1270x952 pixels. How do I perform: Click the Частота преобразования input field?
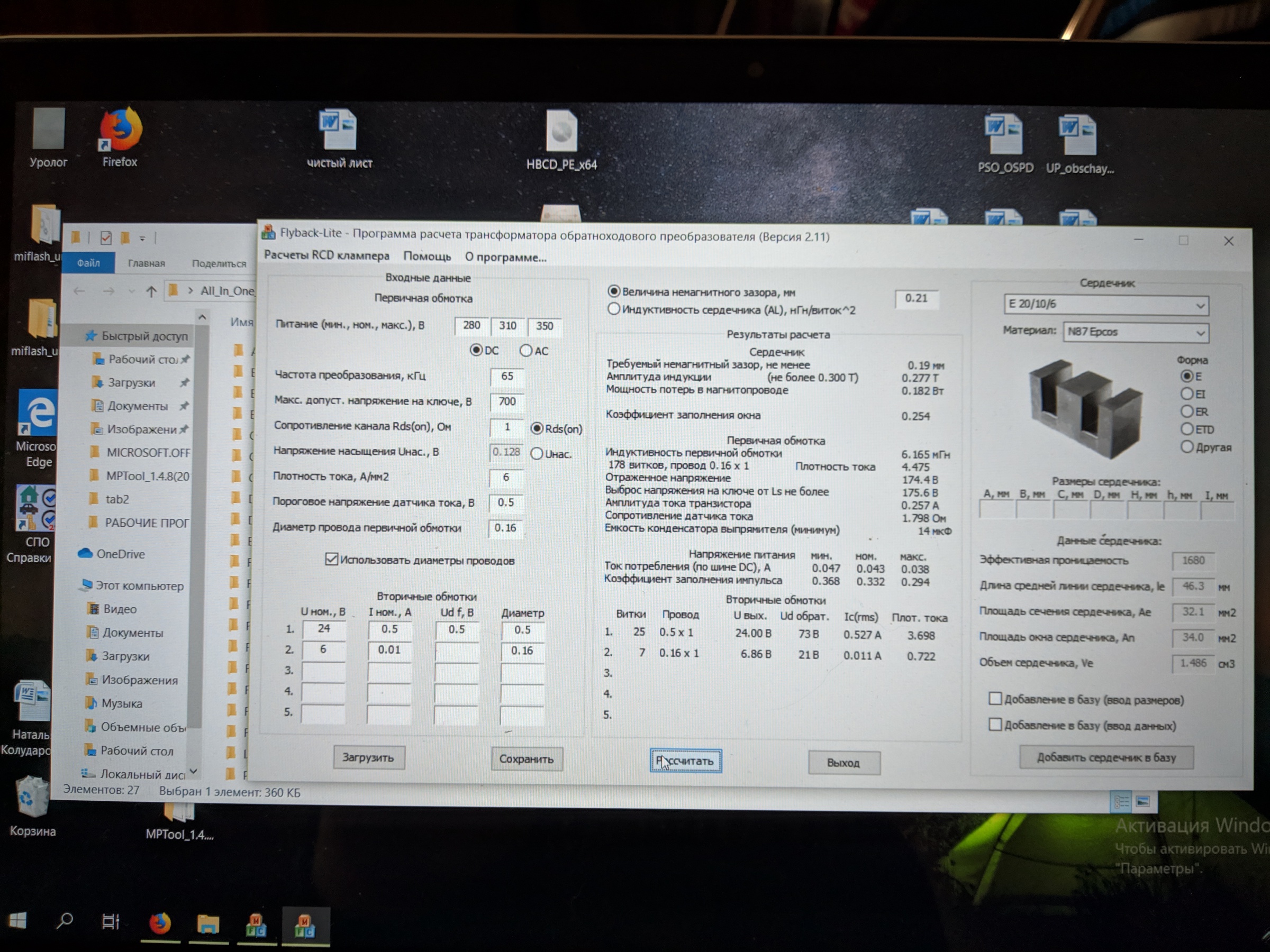pos(506,376)
